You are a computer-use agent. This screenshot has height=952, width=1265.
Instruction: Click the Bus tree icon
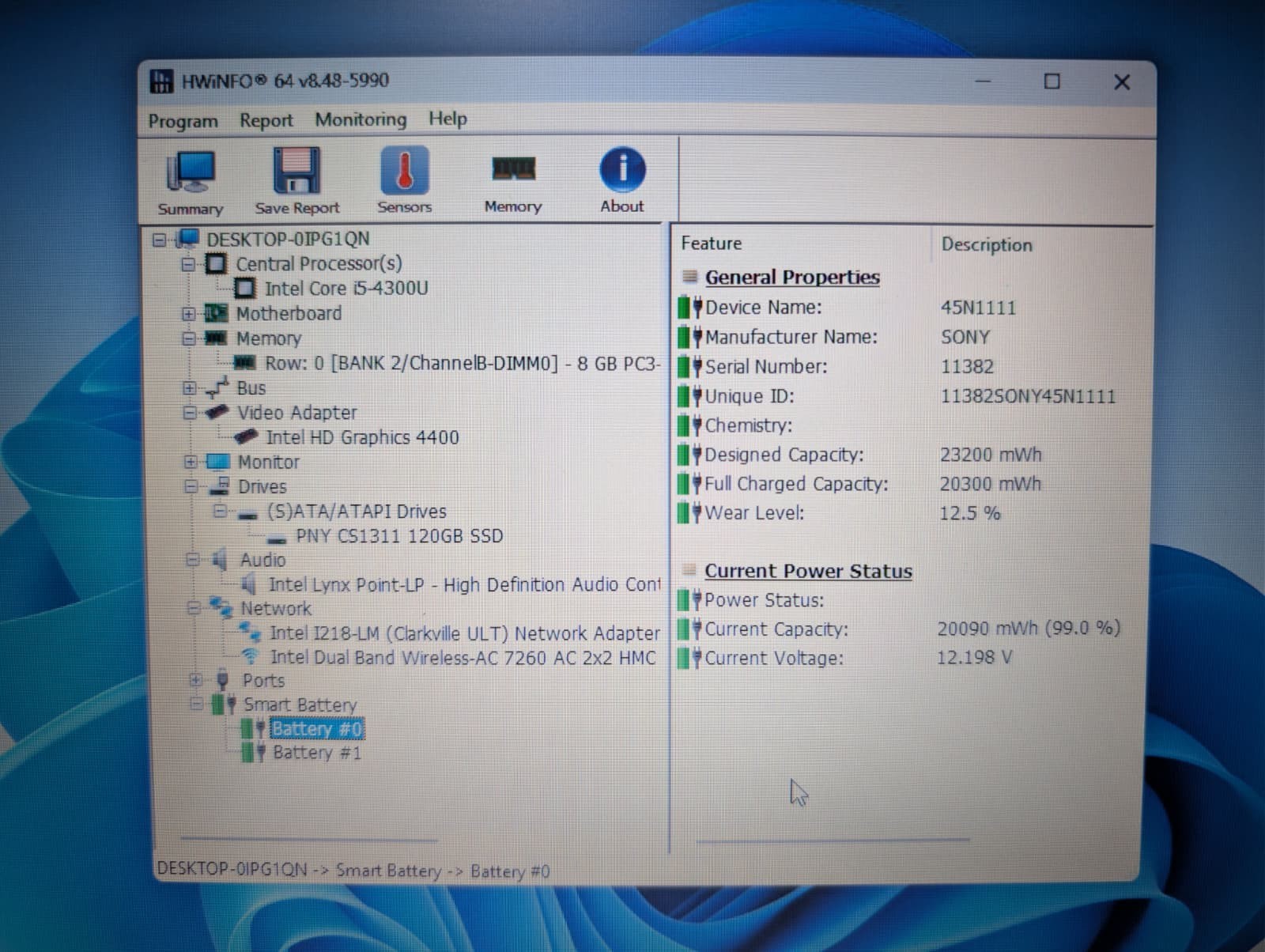(217, 387)
